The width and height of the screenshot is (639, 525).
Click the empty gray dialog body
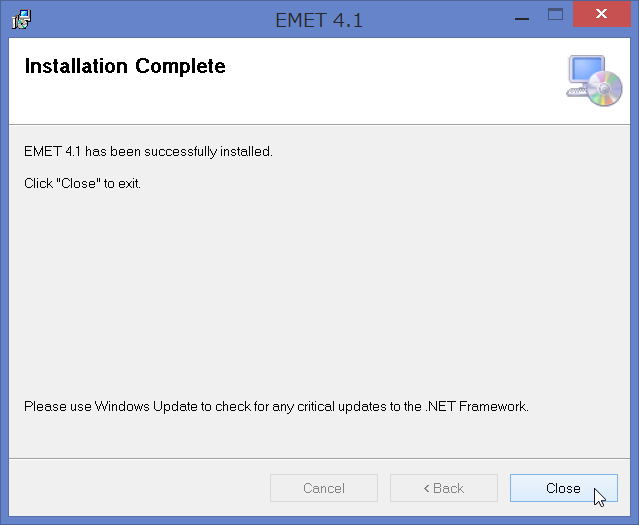click(319, 293)
